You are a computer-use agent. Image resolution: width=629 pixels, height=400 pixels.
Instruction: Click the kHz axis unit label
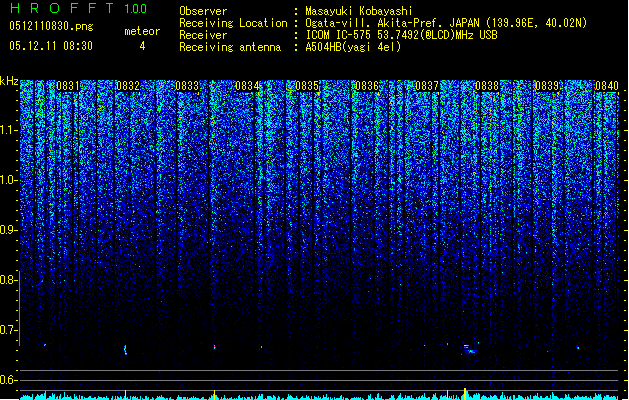click(x=9, y=81)
